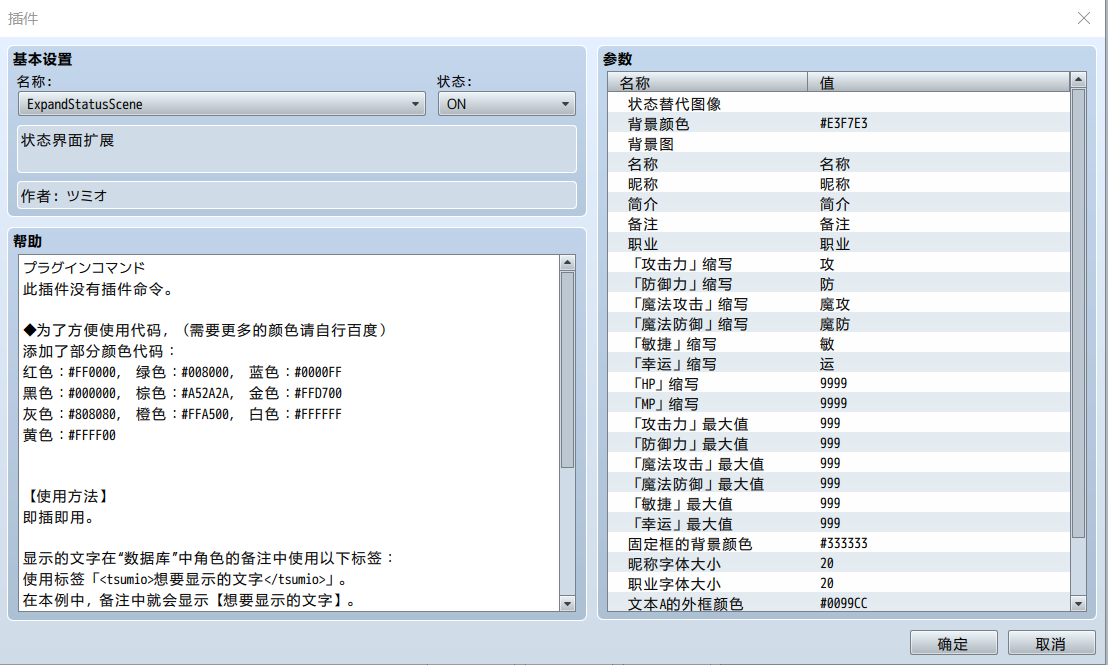Select the 昵称 parameter name
Screen dimensions: 1108x665
(642, 184)
